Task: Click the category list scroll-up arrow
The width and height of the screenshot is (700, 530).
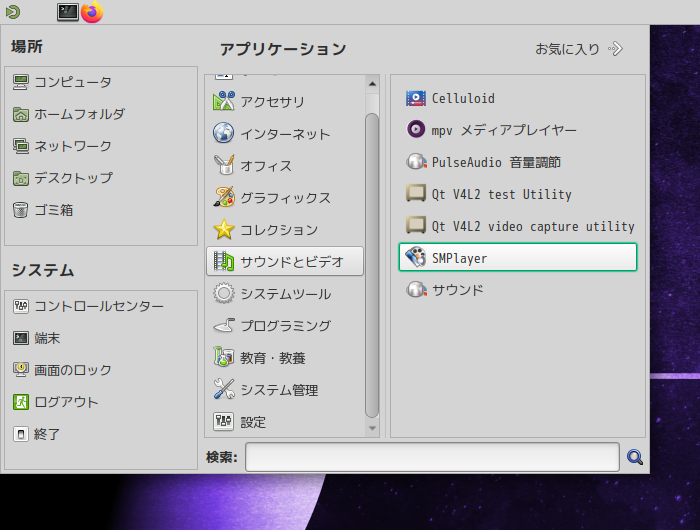Action: click(372, 83)
